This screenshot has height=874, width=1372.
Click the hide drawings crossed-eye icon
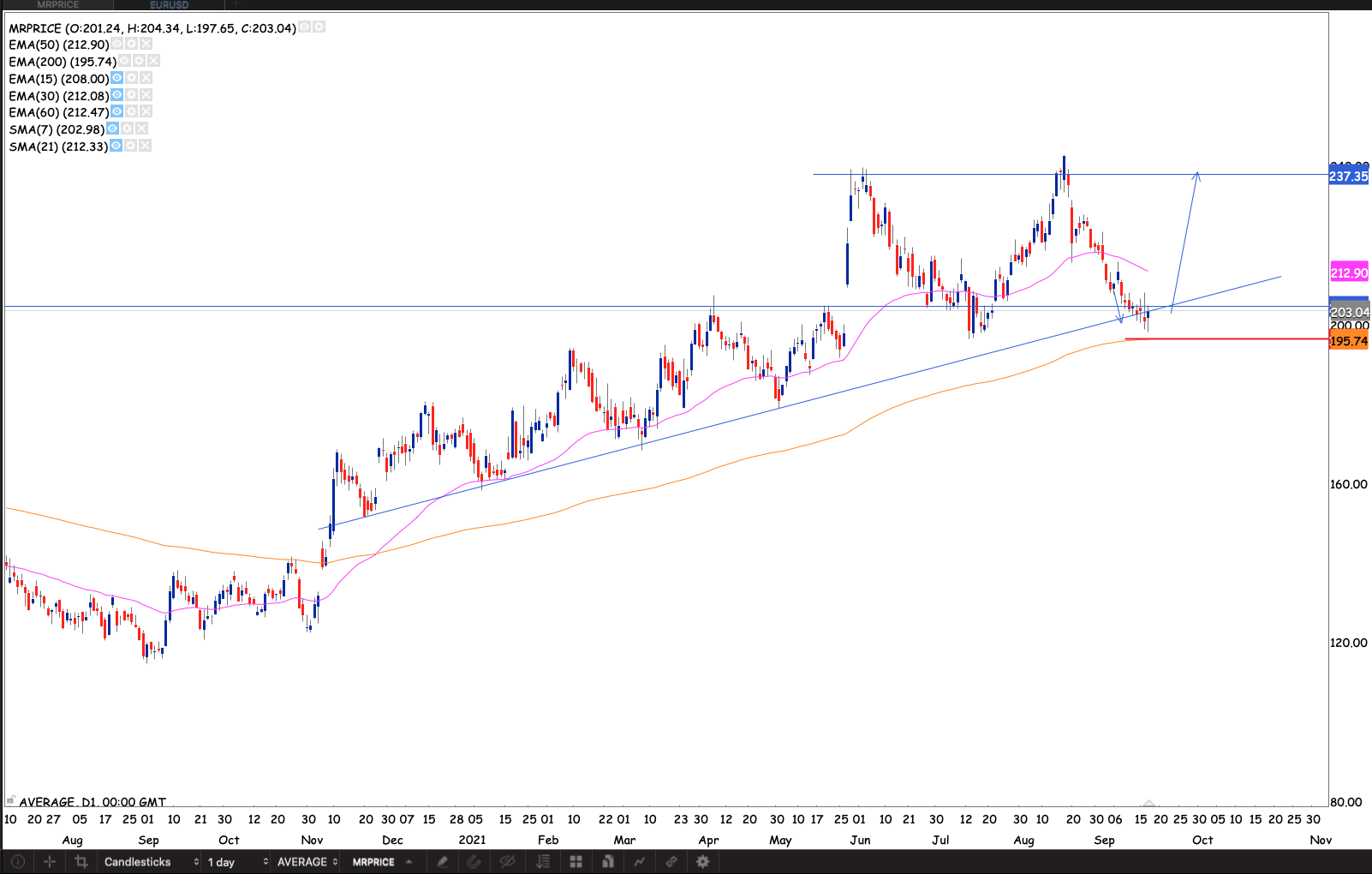(x=508, y=862)
